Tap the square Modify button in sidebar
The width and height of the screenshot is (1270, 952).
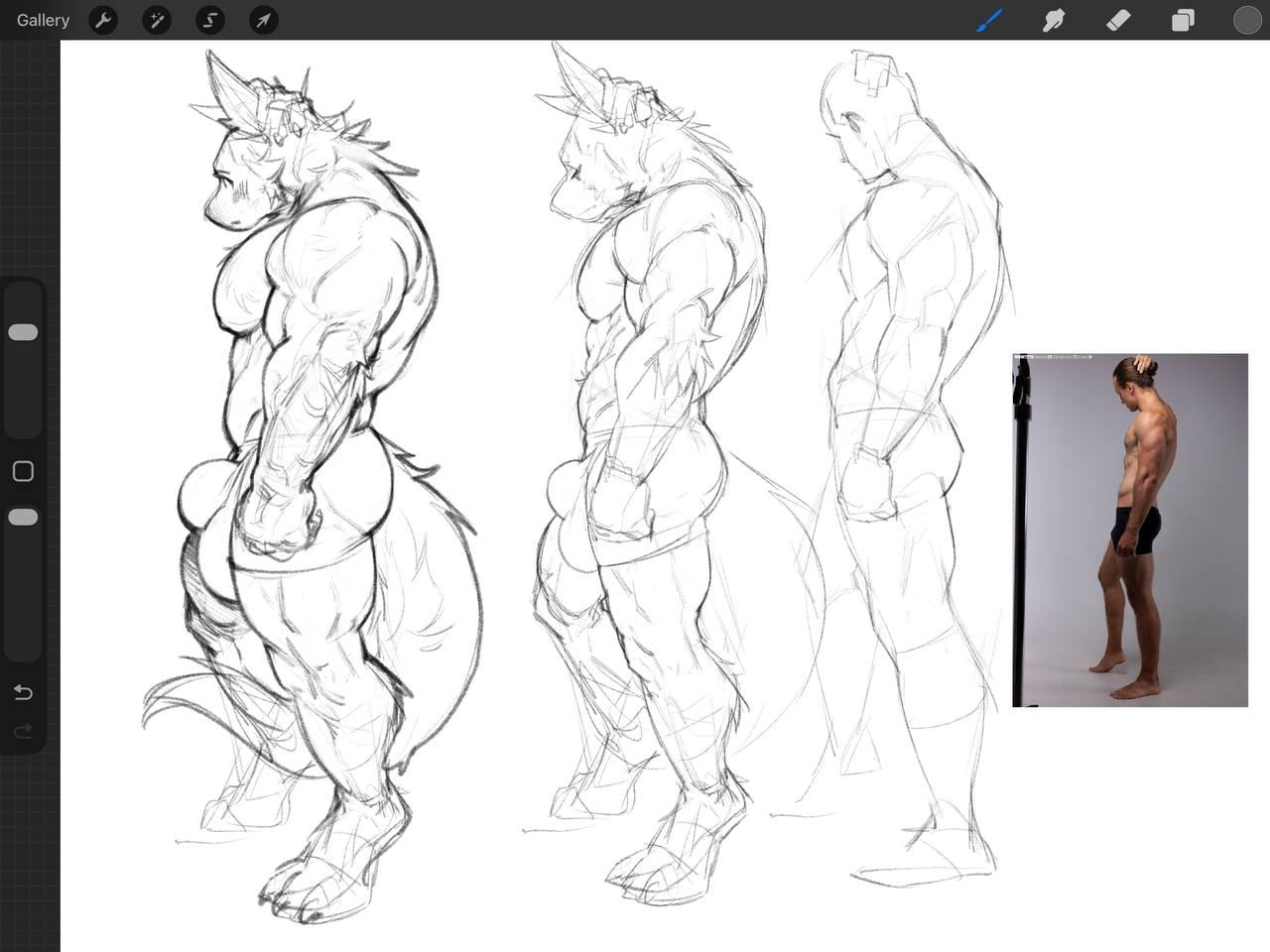coord(23,471)
